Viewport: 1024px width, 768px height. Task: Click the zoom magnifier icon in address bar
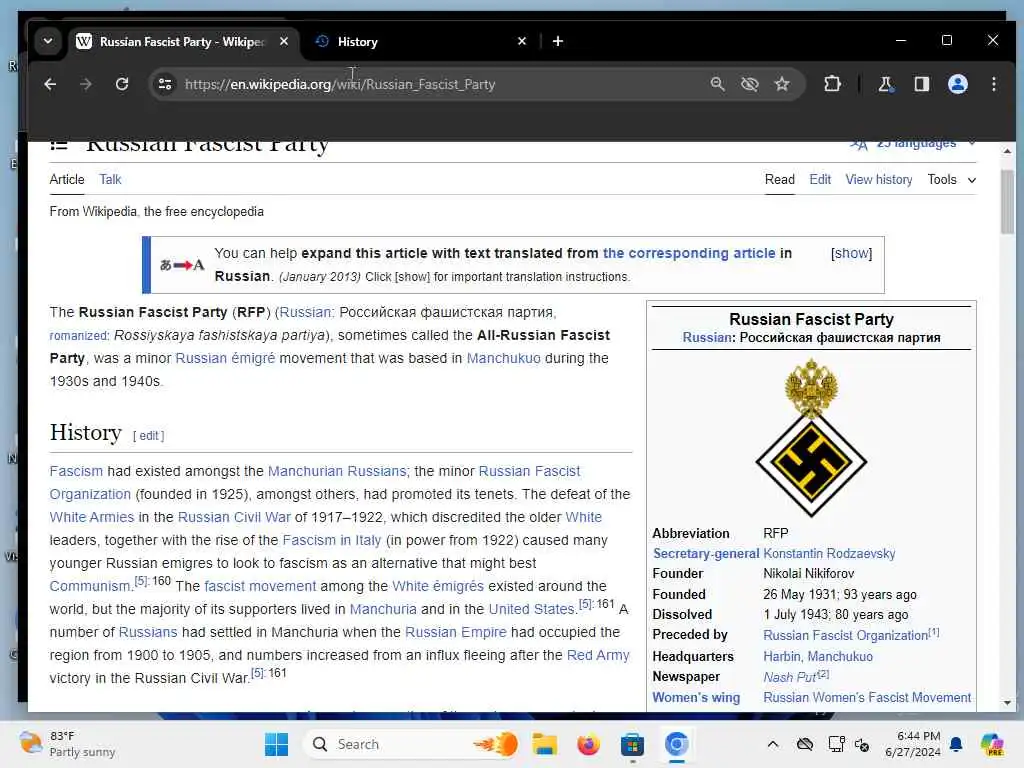pyautogui.click(x=717, y=84)
